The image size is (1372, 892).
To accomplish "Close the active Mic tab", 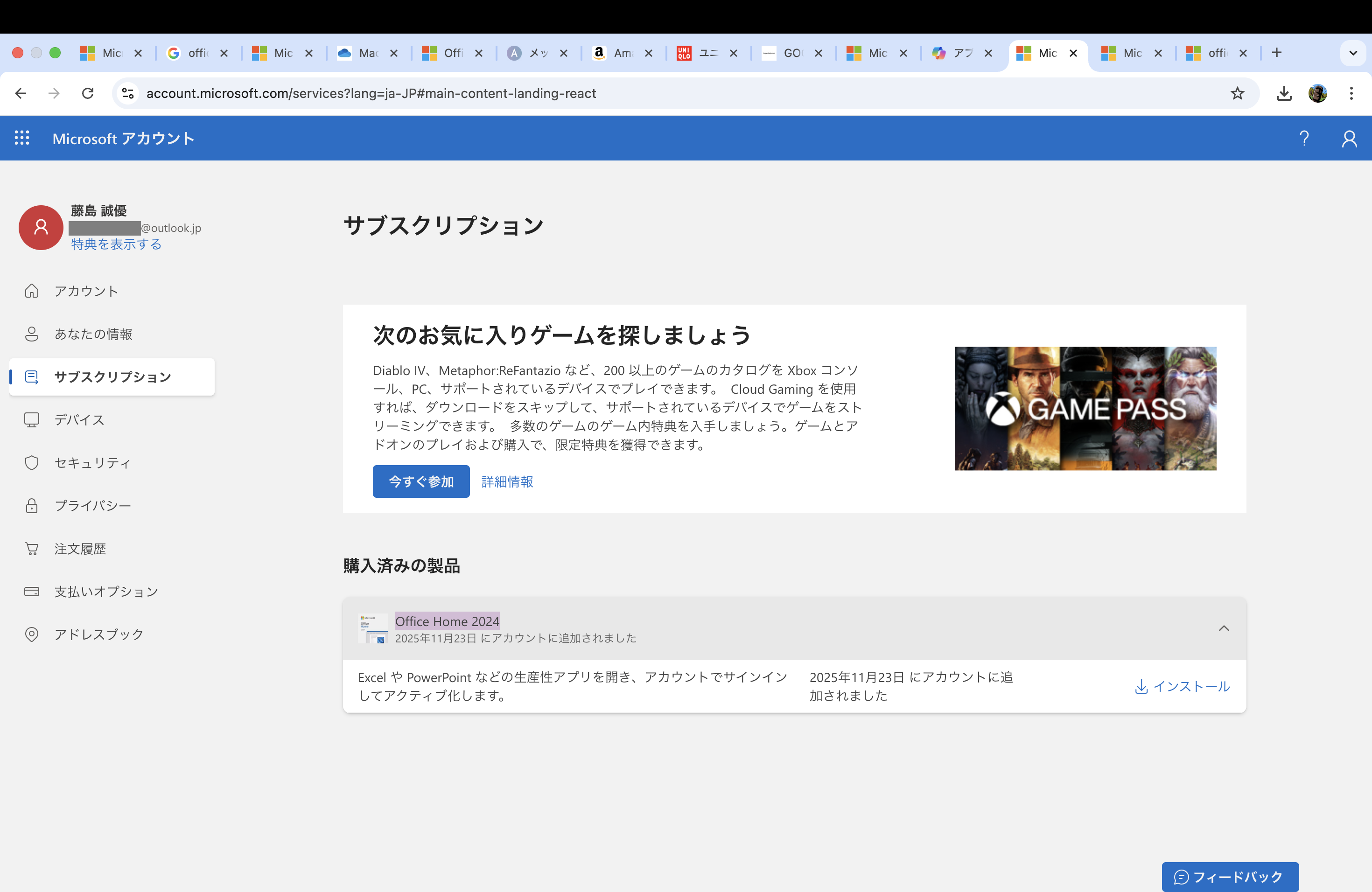I will pos(1073,53).
